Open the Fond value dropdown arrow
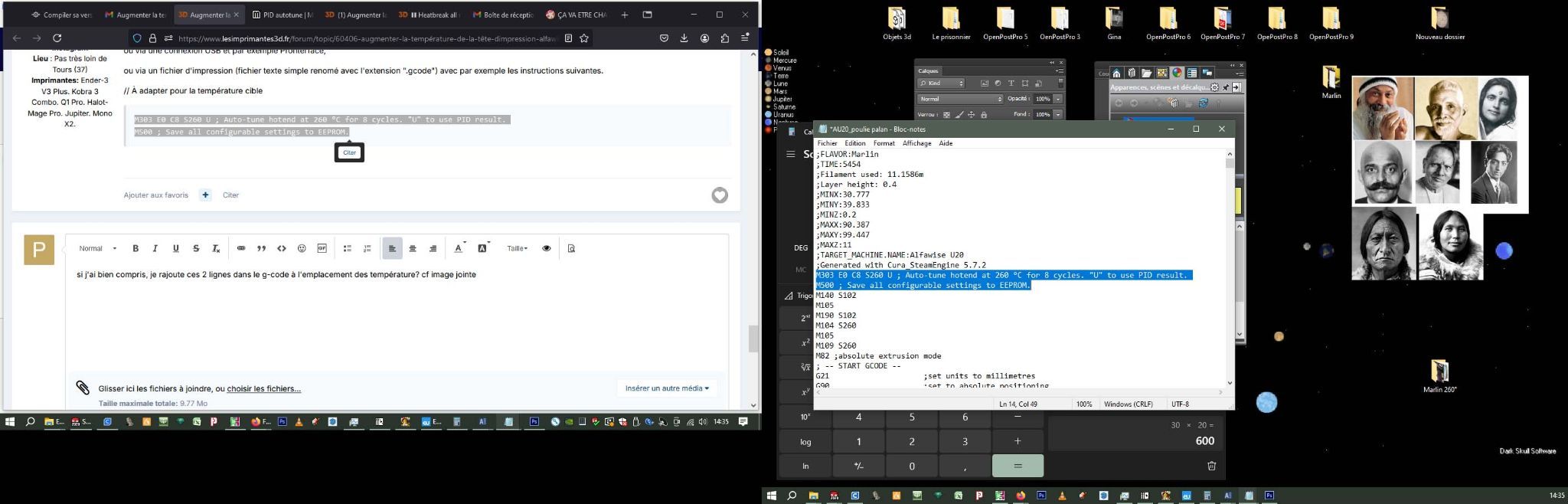 (x=1058, y=115)
